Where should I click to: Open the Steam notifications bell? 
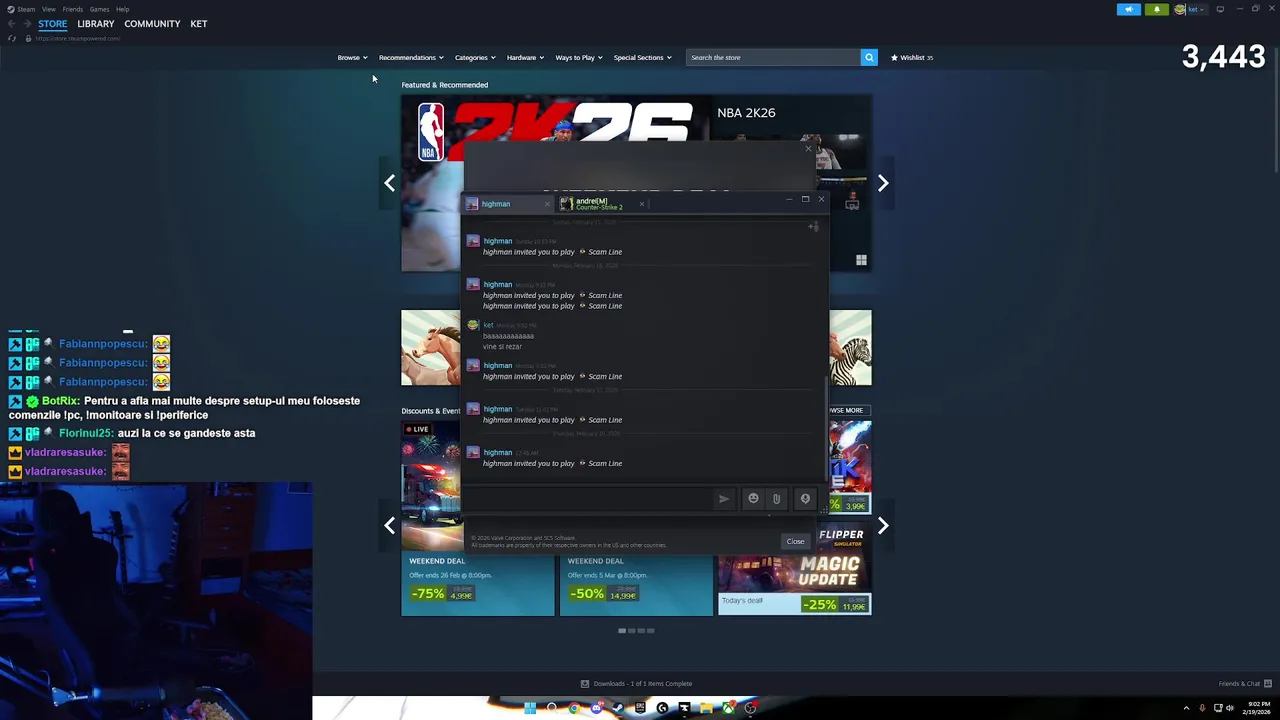pos(1156,9)
